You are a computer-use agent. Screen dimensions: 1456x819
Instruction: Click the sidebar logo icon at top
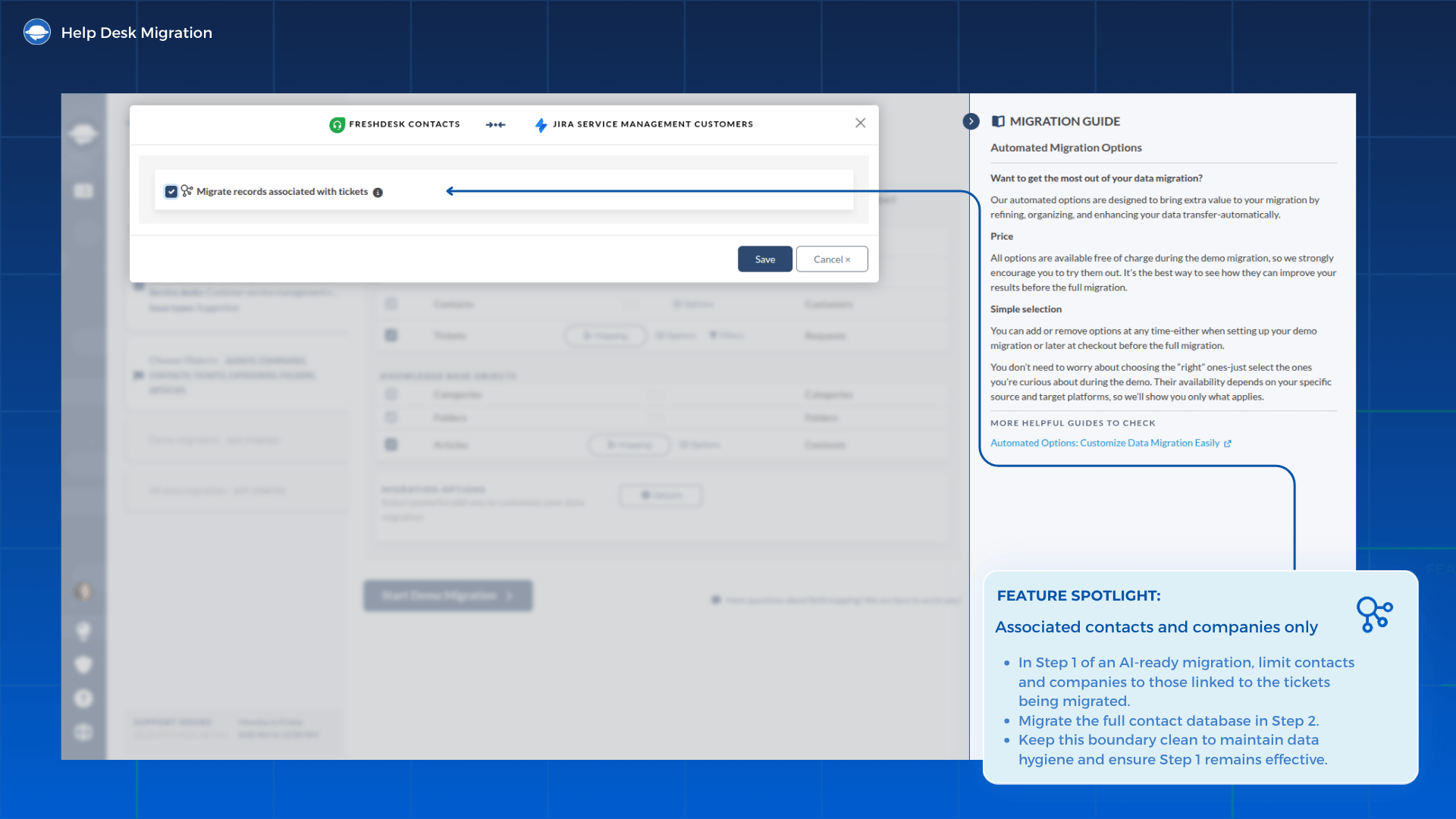click(x=83, y=135)
